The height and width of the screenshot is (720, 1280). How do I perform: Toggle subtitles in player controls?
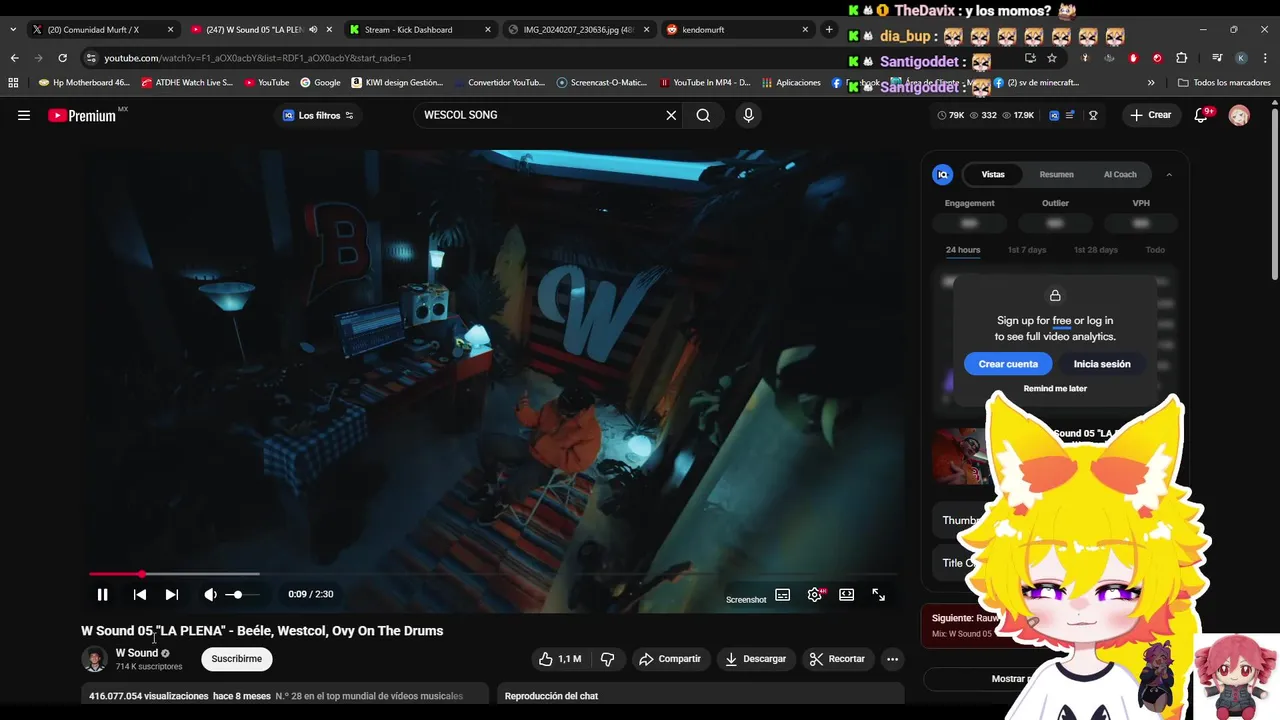783,594
